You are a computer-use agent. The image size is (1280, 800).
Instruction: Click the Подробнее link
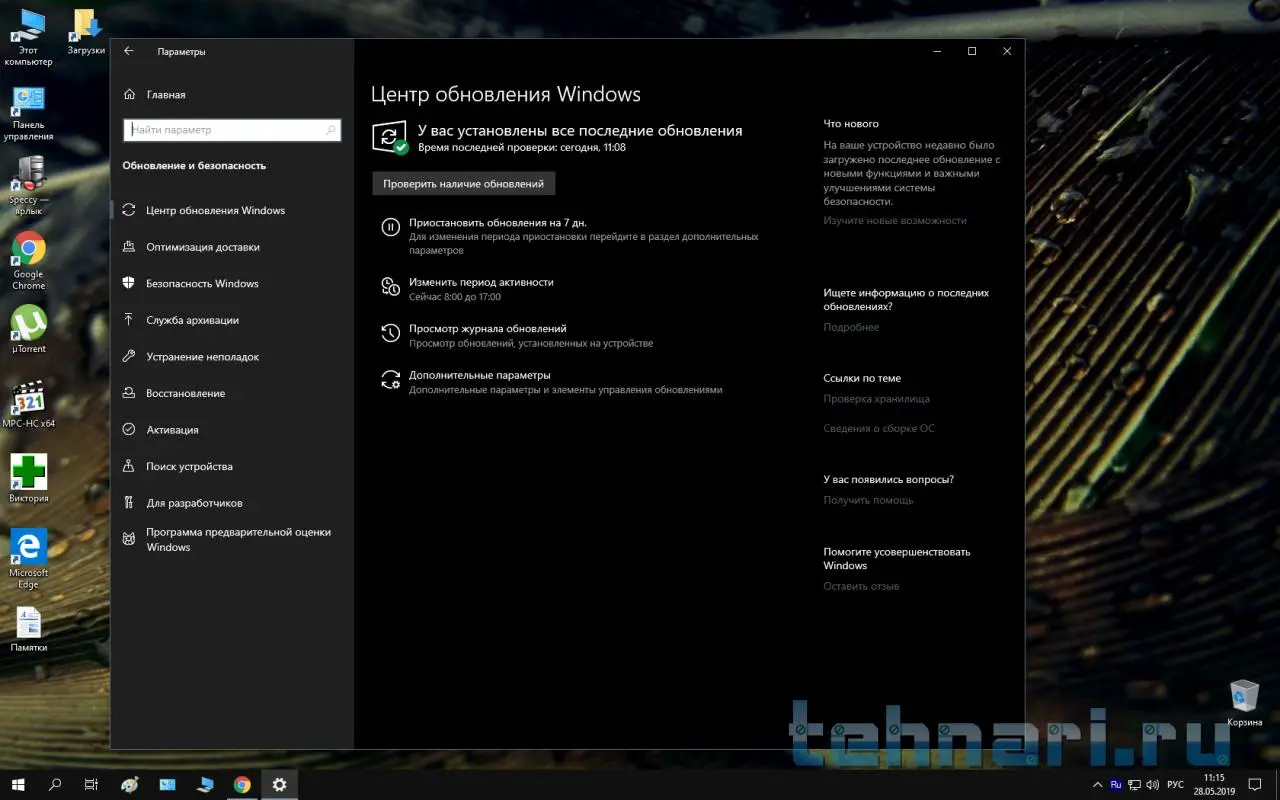pos(851,327)
